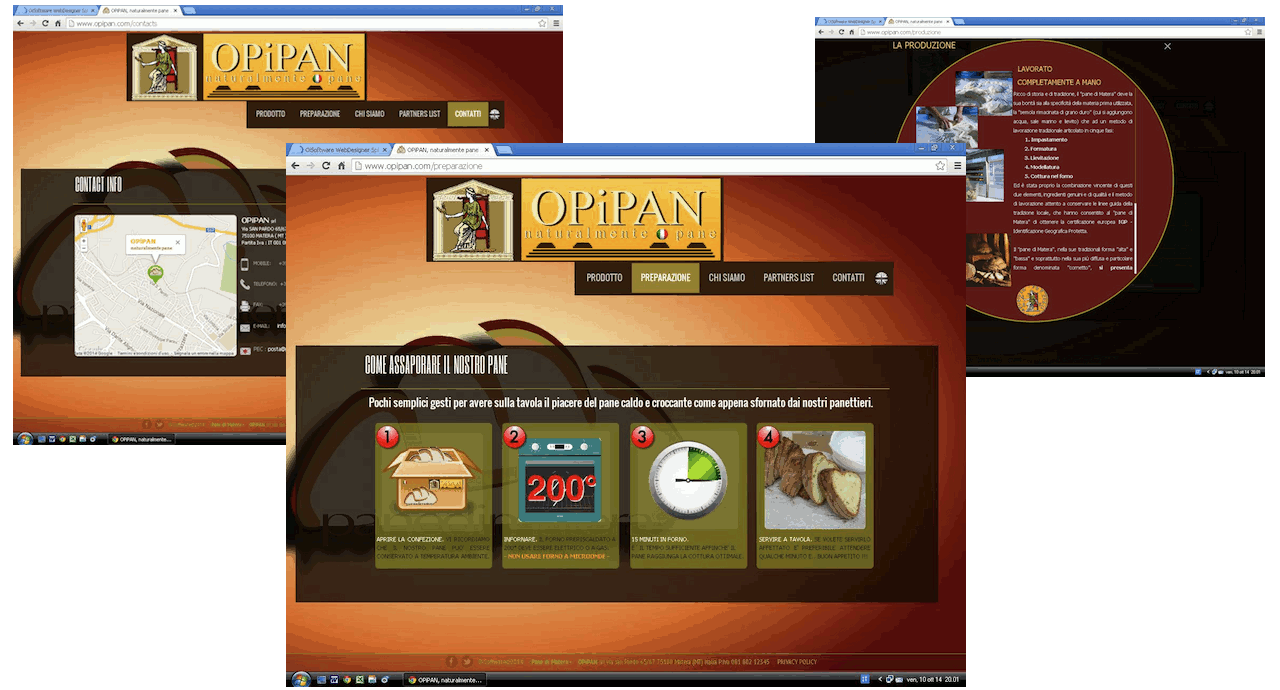Switch language with the flag icon in the contacts window

pyautogui.click(x=496, y=114)
